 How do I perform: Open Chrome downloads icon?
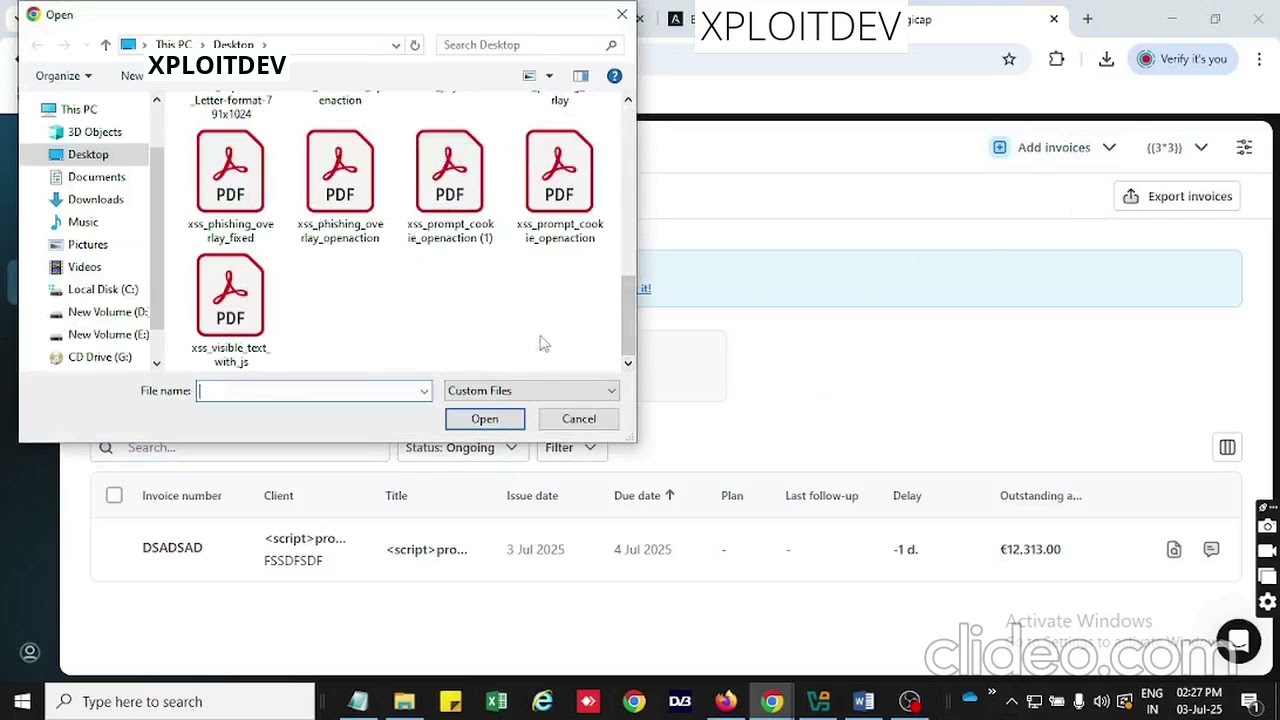[1106, 59]
